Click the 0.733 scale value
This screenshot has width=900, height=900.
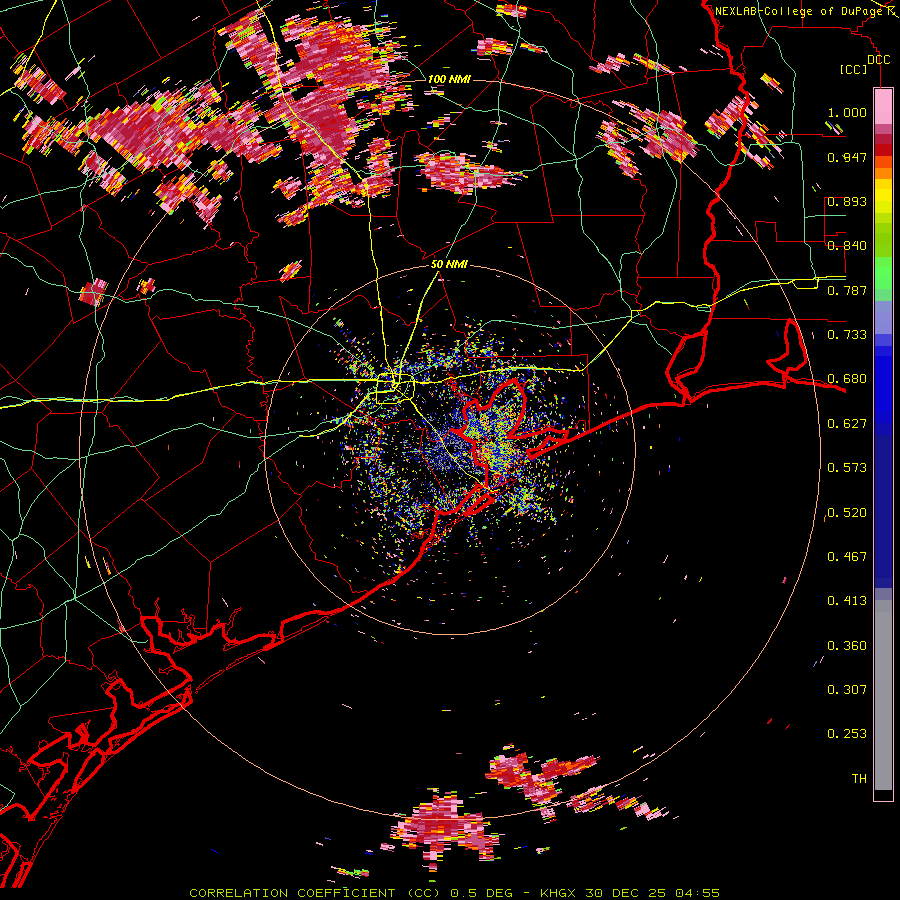point(847,334)
